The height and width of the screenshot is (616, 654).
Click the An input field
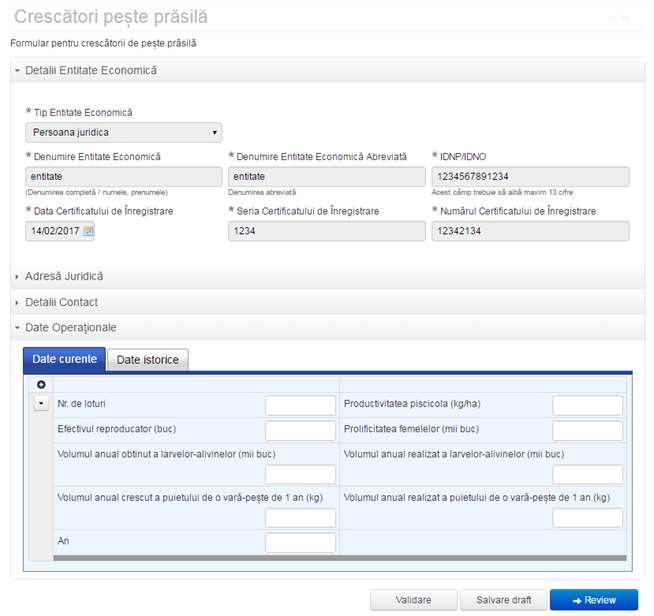coord(300,542)
